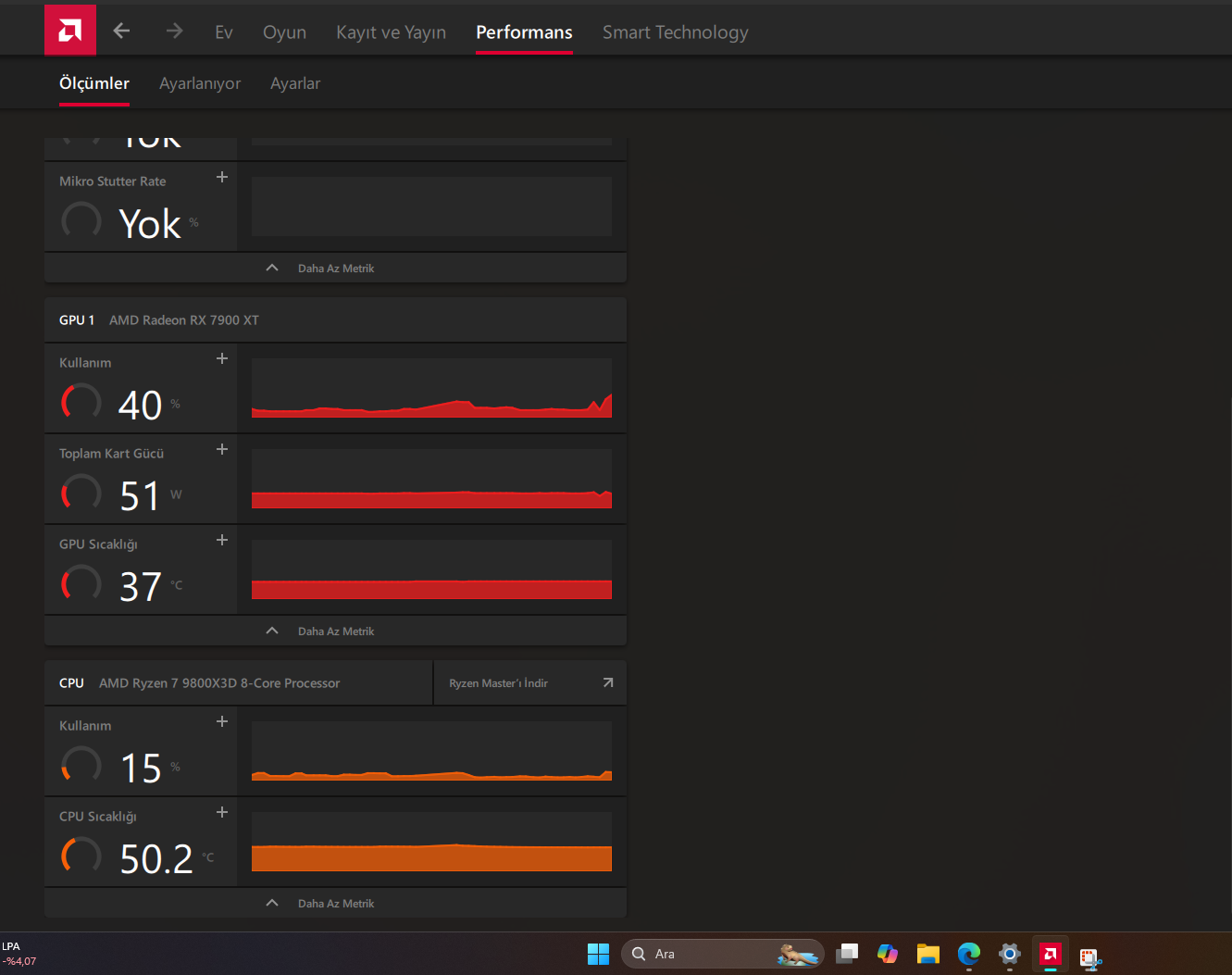Viewport: 1232px width, 975px height.
Task: Select the Ölçümler sub-tab
Action: 94,83
